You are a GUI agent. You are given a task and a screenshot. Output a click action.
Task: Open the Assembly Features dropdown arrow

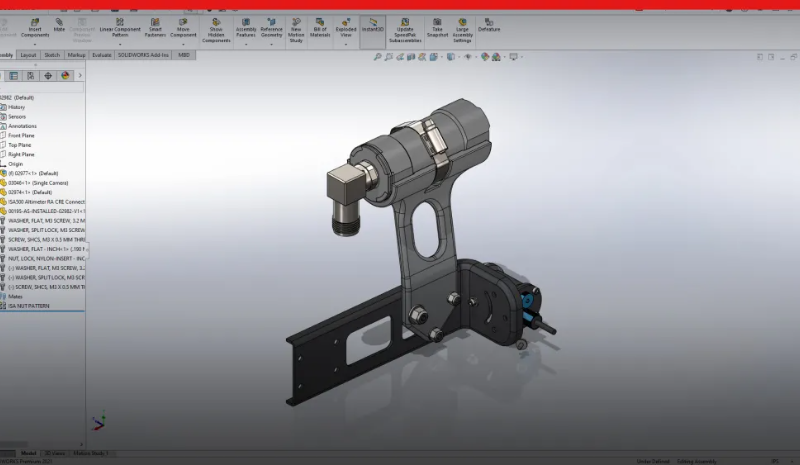point(246,45)
